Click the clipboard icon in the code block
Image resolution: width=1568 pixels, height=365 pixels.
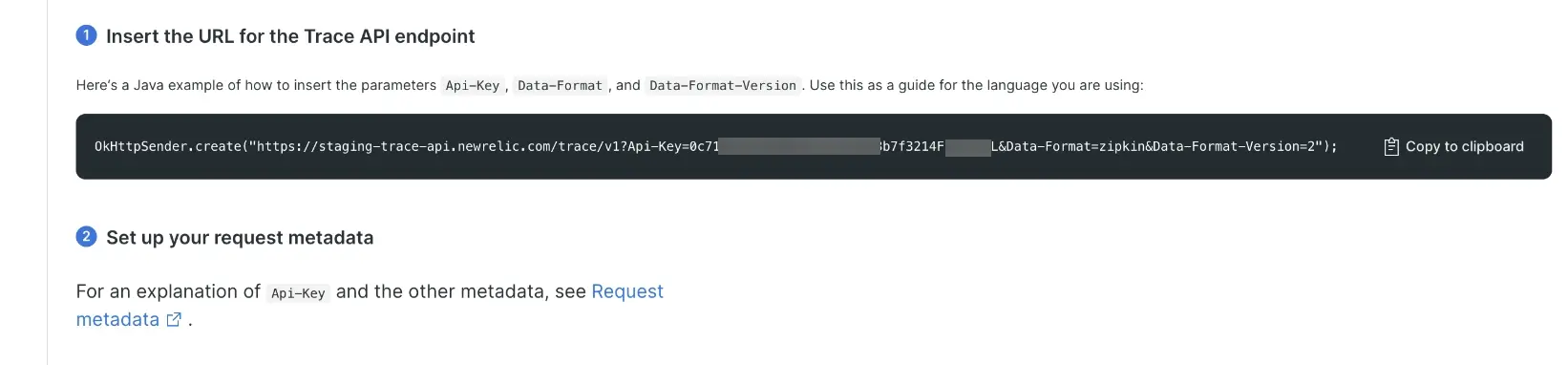click(x=1391, y=146)
